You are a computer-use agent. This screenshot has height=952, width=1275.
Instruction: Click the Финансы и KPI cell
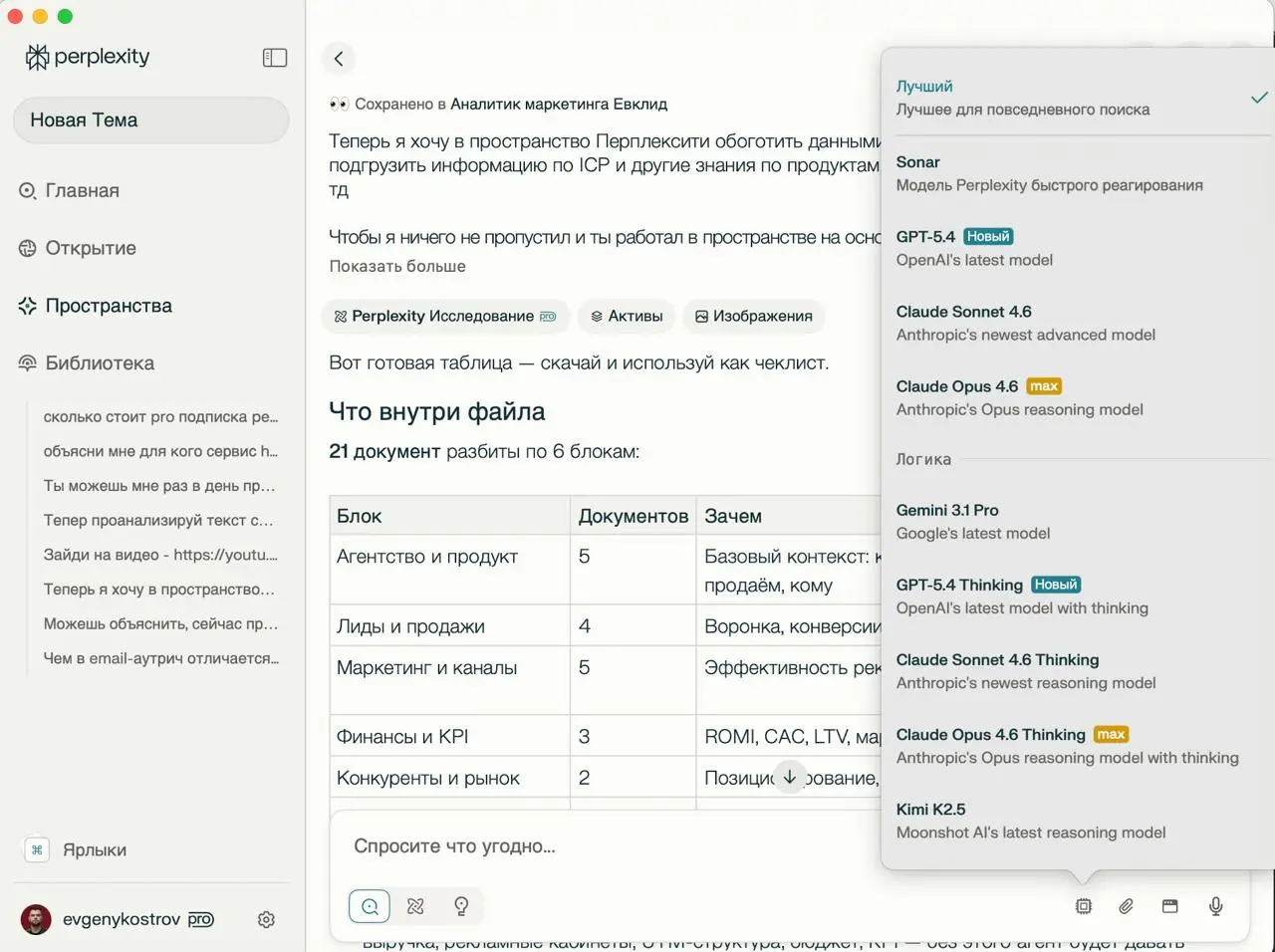(450, 736)
